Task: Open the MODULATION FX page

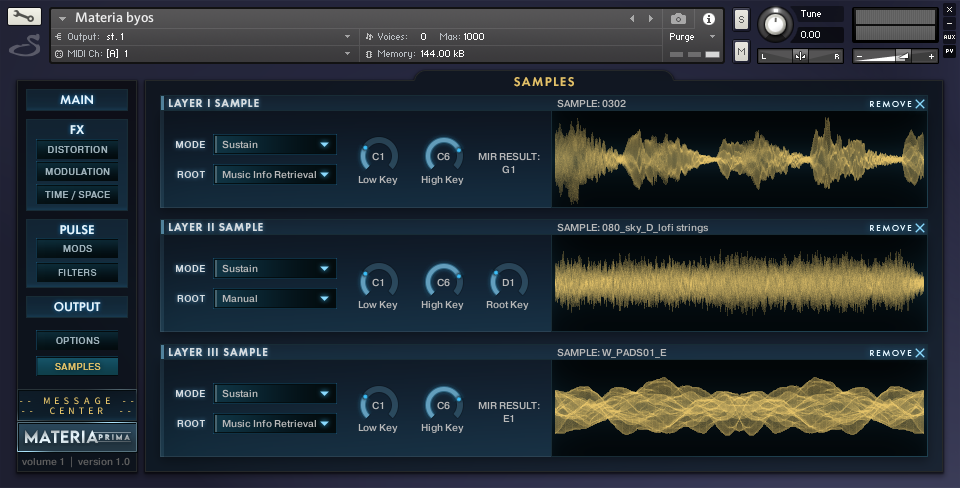Action: click(x=77, y=172)
